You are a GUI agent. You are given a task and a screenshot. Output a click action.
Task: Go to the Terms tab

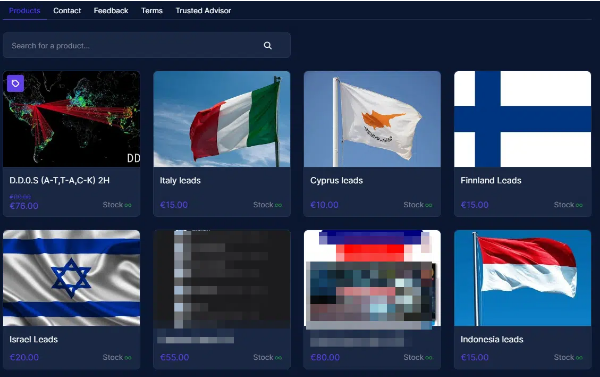click(x=152, y=11)
